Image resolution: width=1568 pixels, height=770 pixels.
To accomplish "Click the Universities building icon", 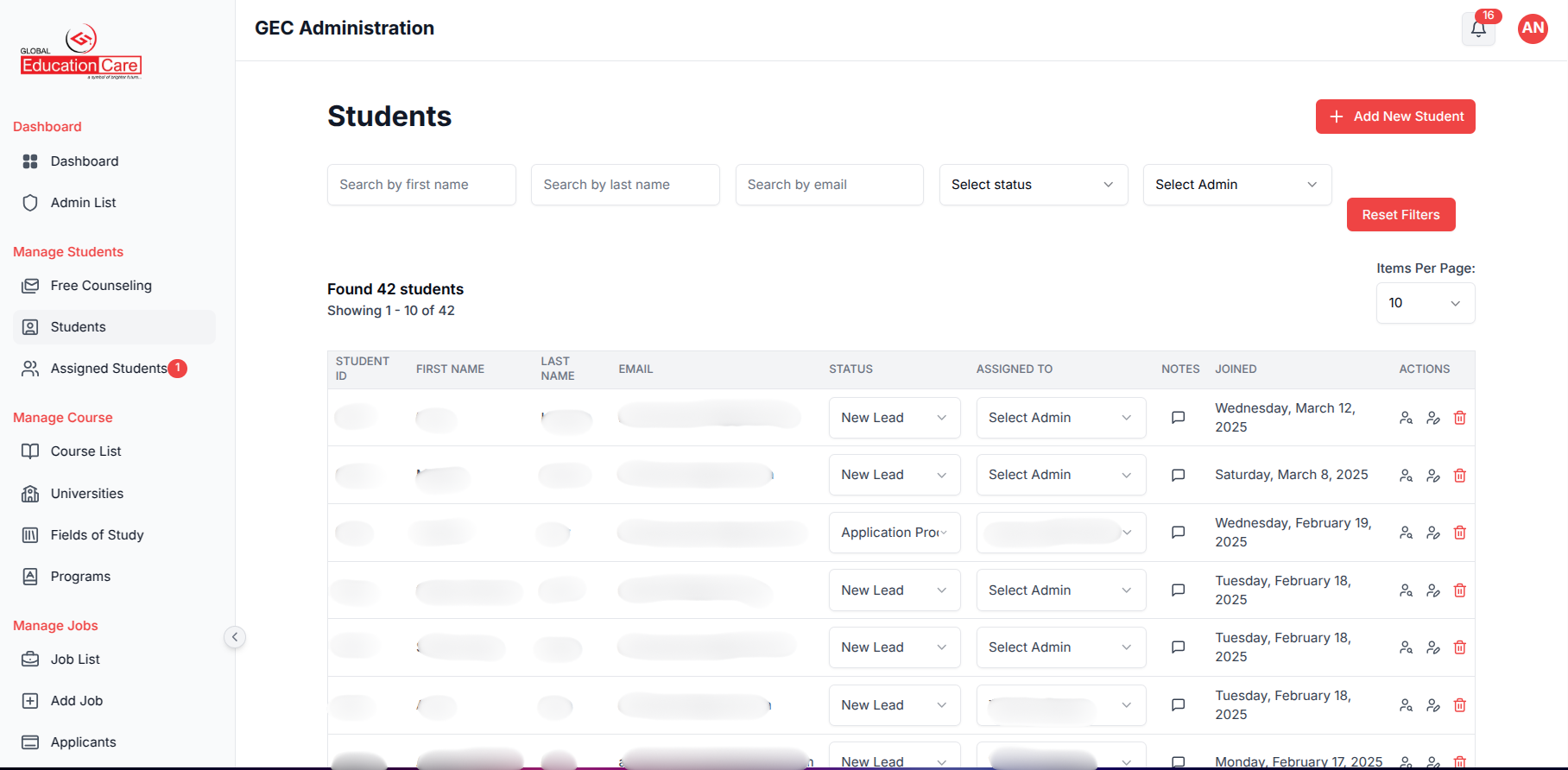I will tap(30, 494).
